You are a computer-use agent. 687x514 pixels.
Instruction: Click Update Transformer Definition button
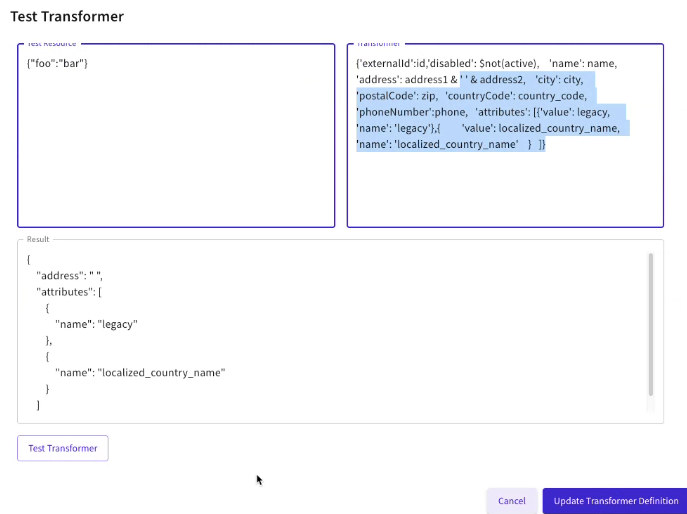(x=614, y=500)
